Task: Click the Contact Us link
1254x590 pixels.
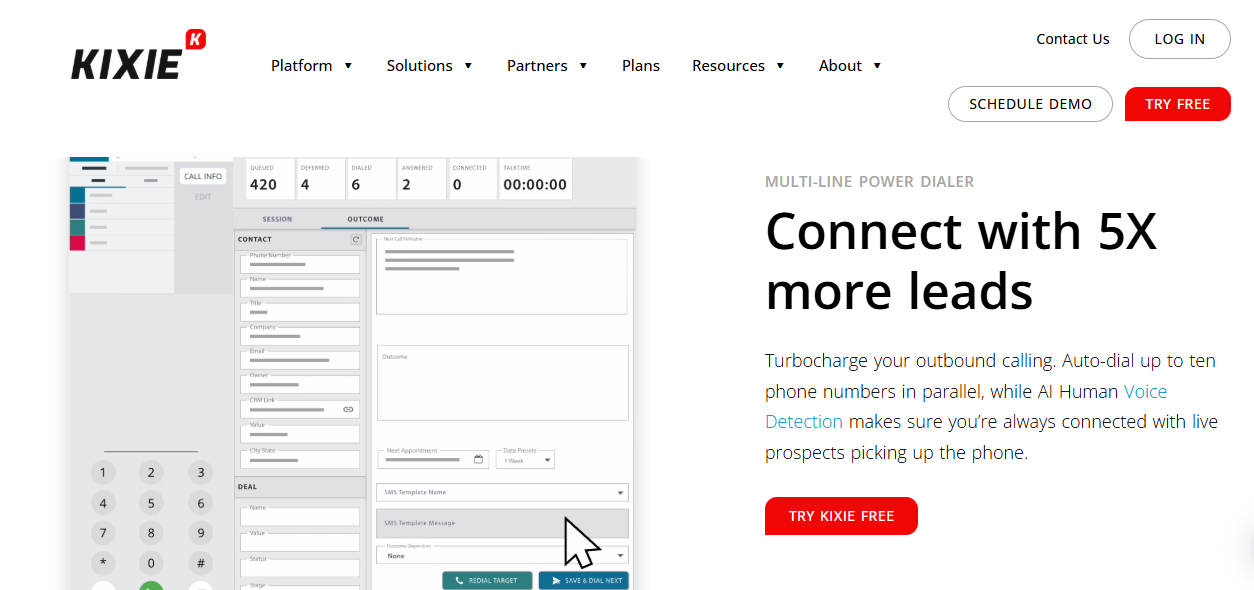Action: point(1072,38)
